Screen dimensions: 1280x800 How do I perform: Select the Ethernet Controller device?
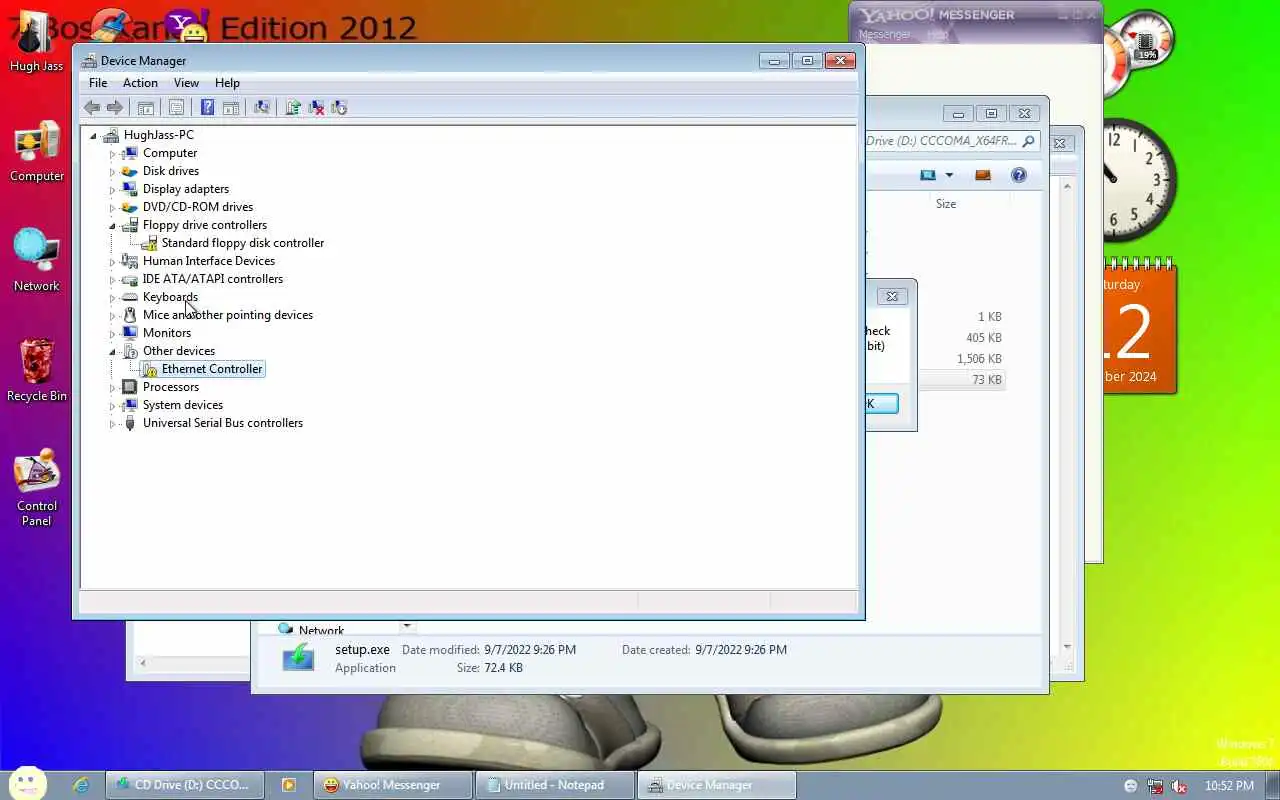click(x=212, y=369)
